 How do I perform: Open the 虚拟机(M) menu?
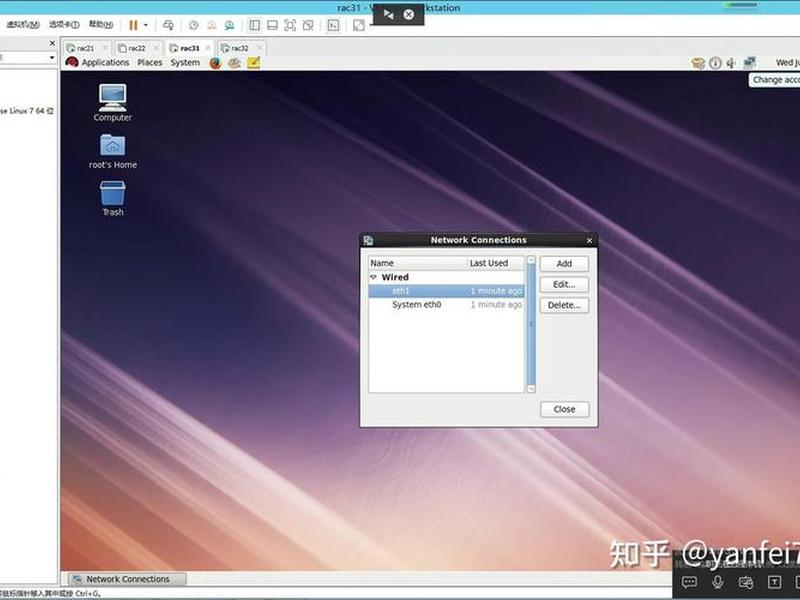[x=23, y=24]
